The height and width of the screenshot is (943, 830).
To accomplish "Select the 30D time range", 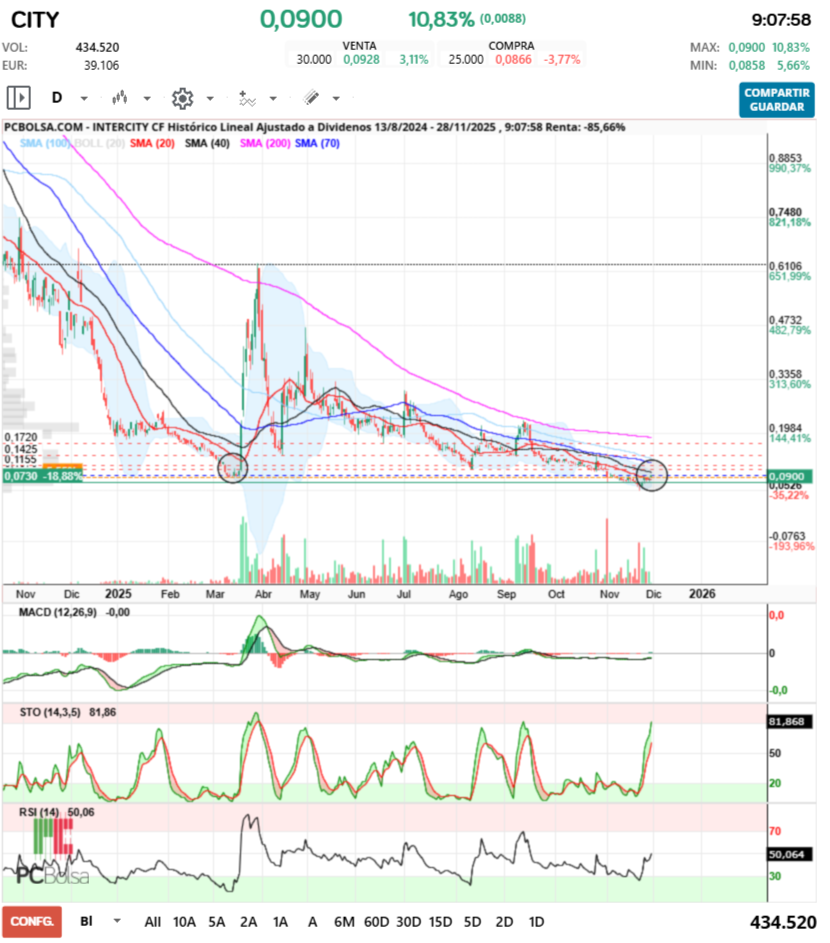I will pos(408,922).
